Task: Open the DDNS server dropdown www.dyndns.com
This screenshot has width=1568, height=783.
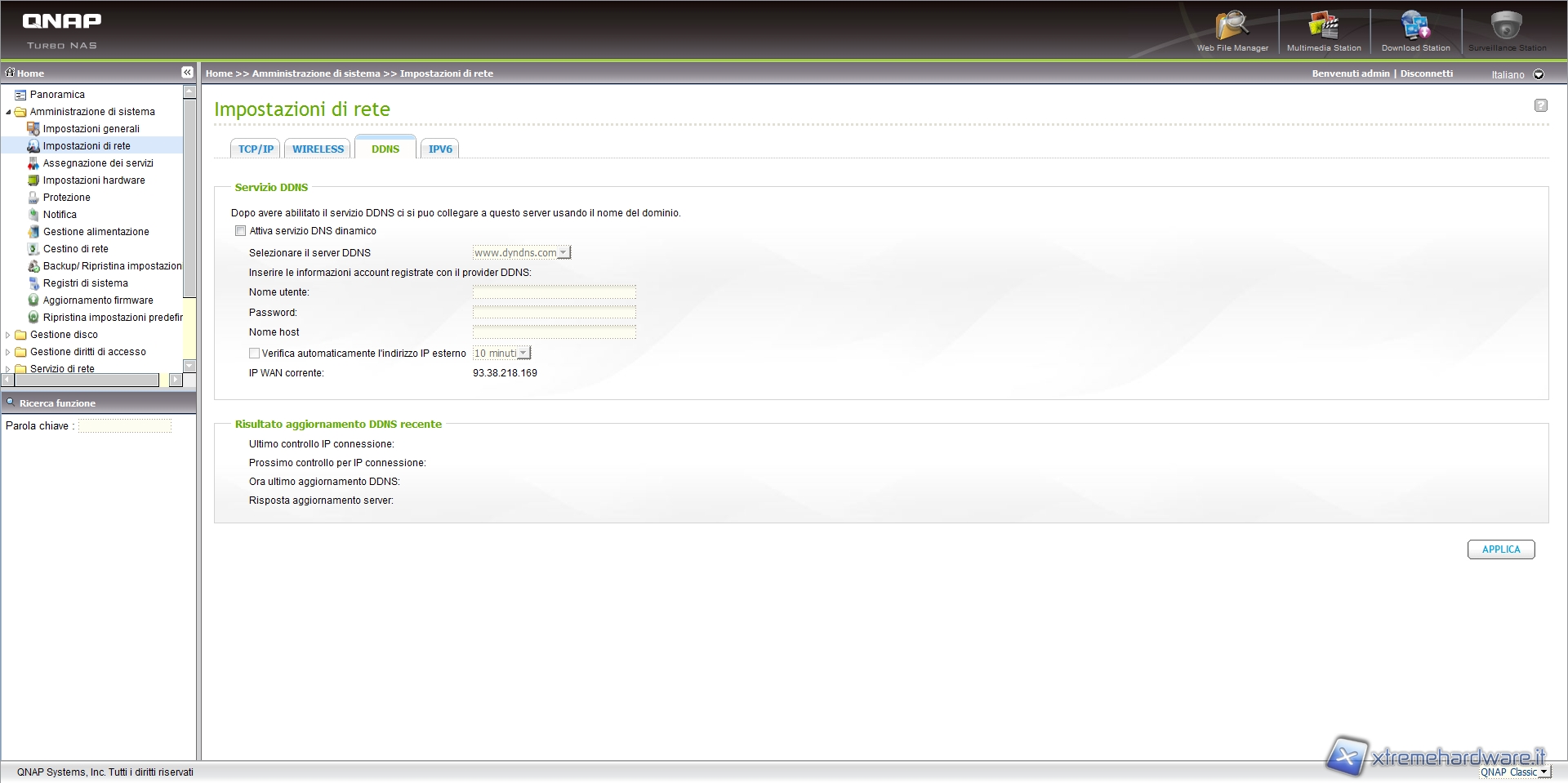Action: (522, 253)
